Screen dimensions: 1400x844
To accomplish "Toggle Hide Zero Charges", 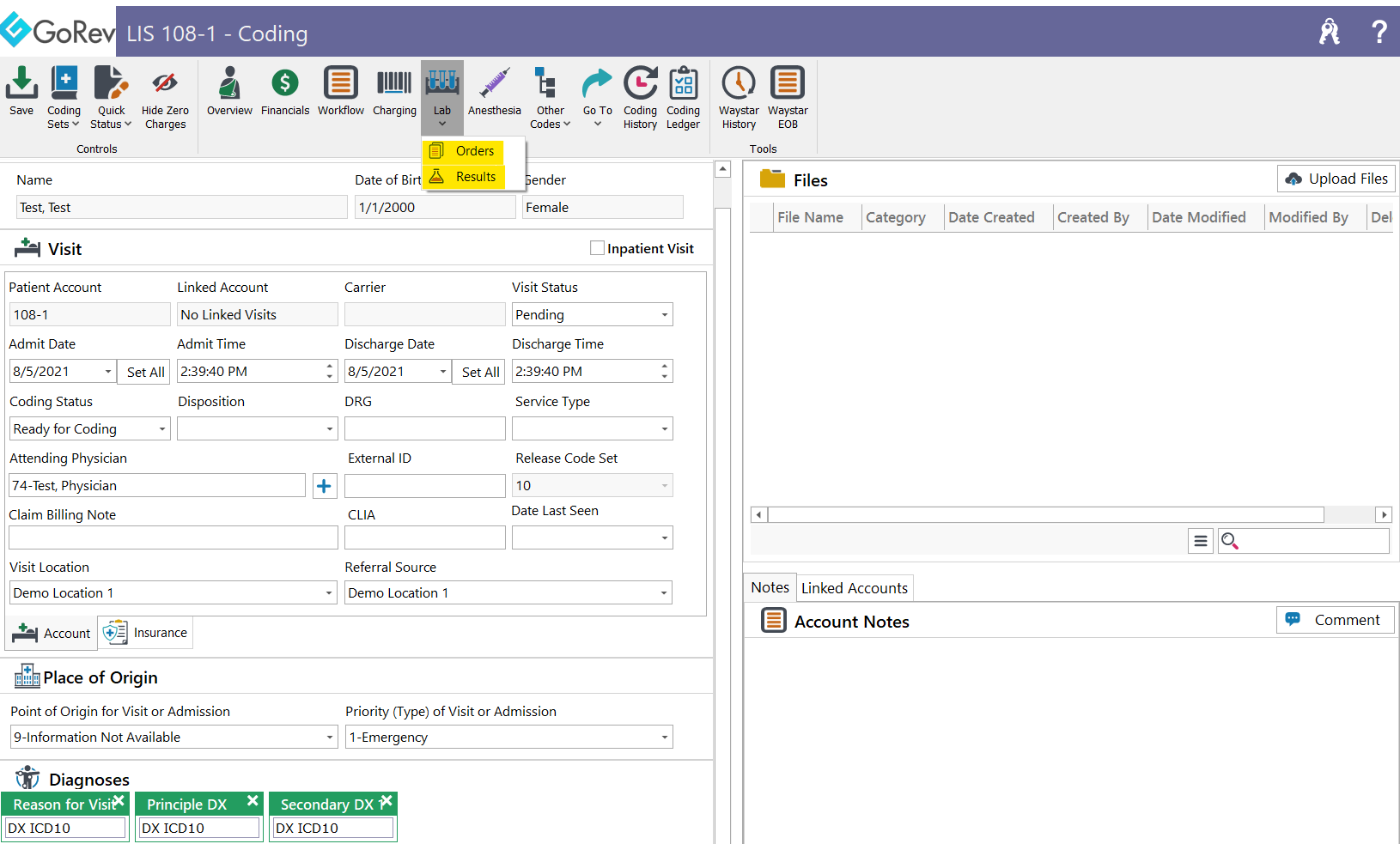I will click(x=165, y=97).
